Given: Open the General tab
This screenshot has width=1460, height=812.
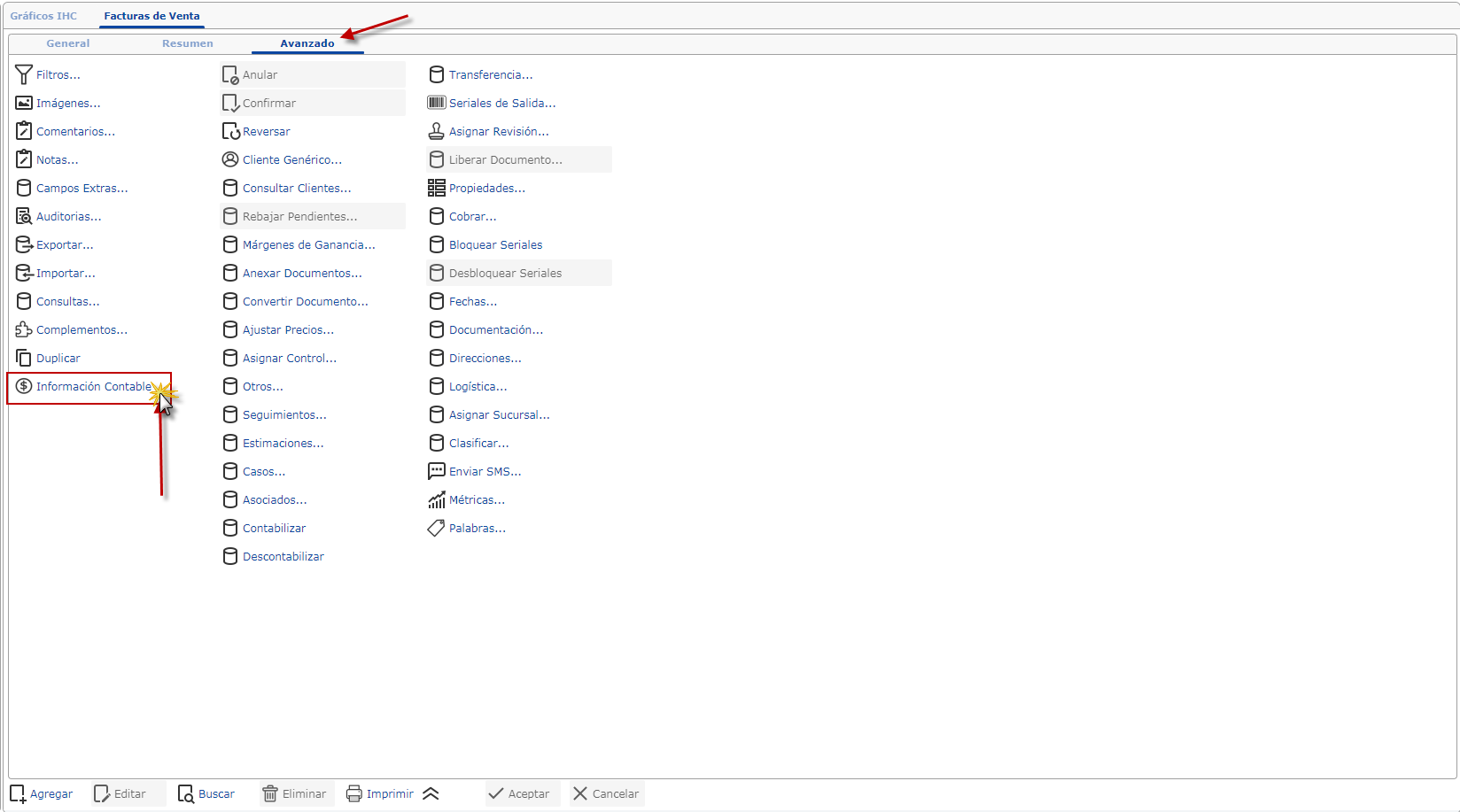Looking at the screenshot, I should click(68, 43).
